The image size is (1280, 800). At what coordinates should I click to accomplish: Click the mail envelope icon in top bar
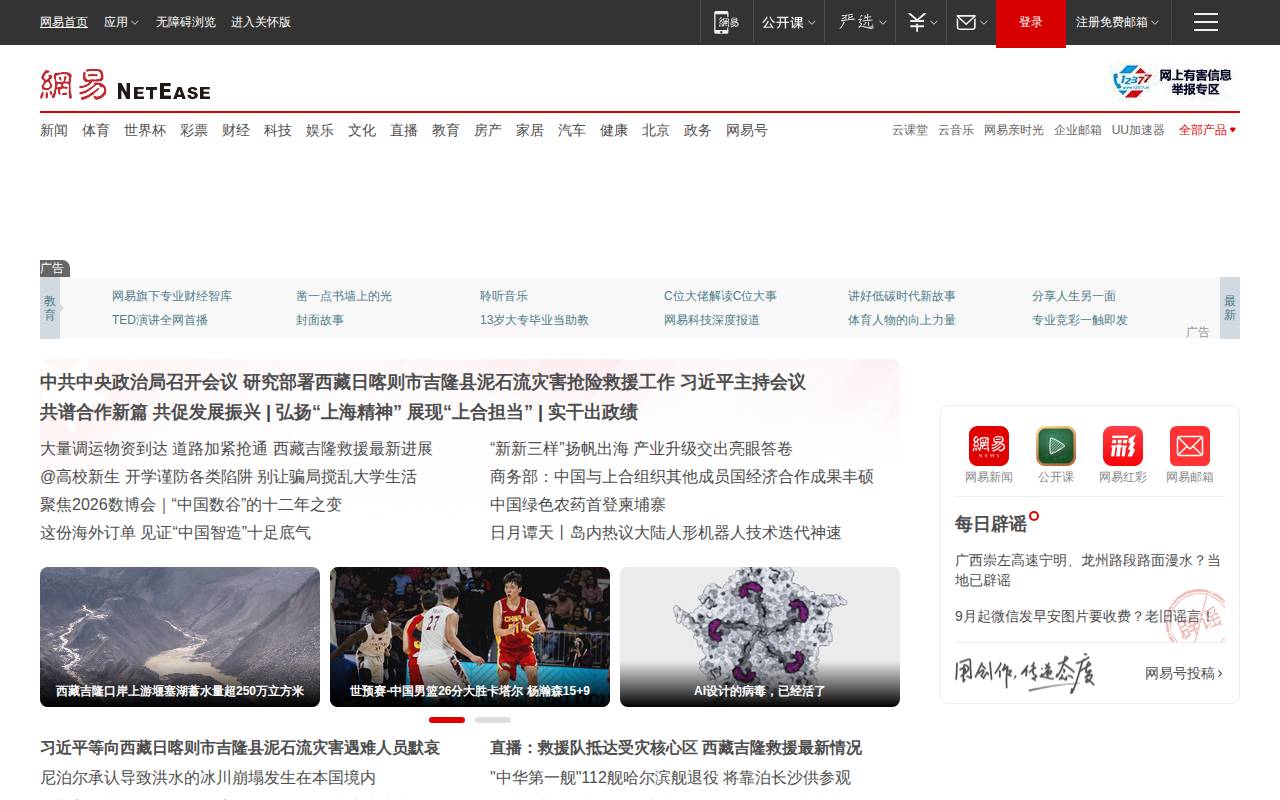(x=966, y=22)
